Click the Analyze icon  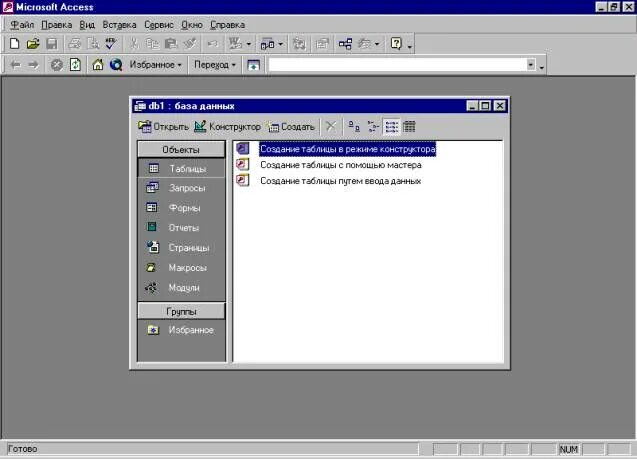[267, 44]
